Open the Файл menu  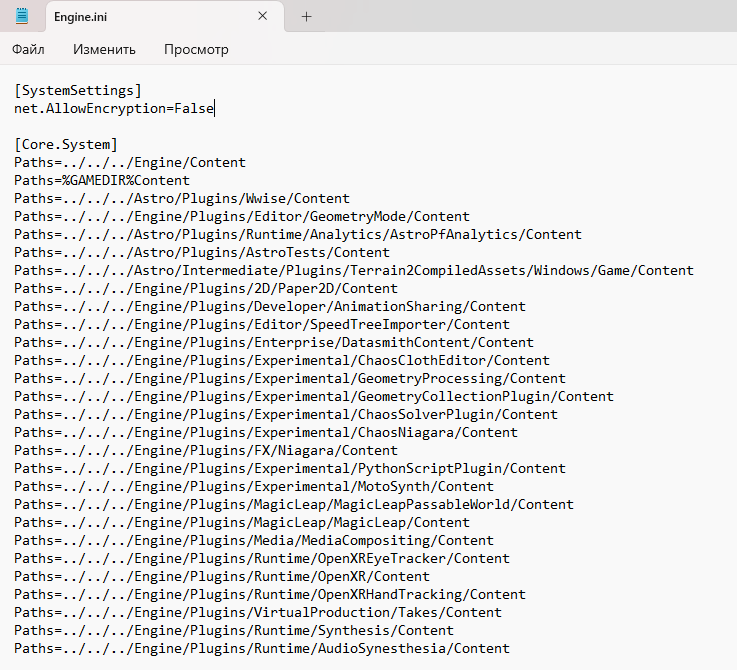28,49
